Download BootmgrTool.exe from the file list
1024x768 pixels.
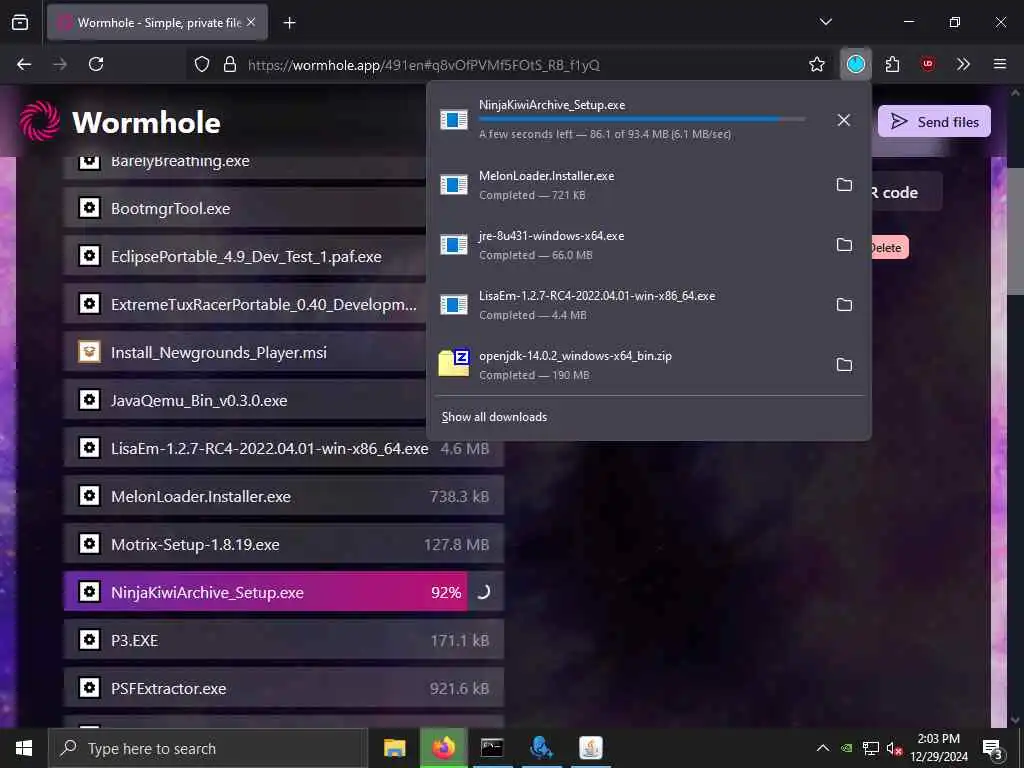coord(246,209)
